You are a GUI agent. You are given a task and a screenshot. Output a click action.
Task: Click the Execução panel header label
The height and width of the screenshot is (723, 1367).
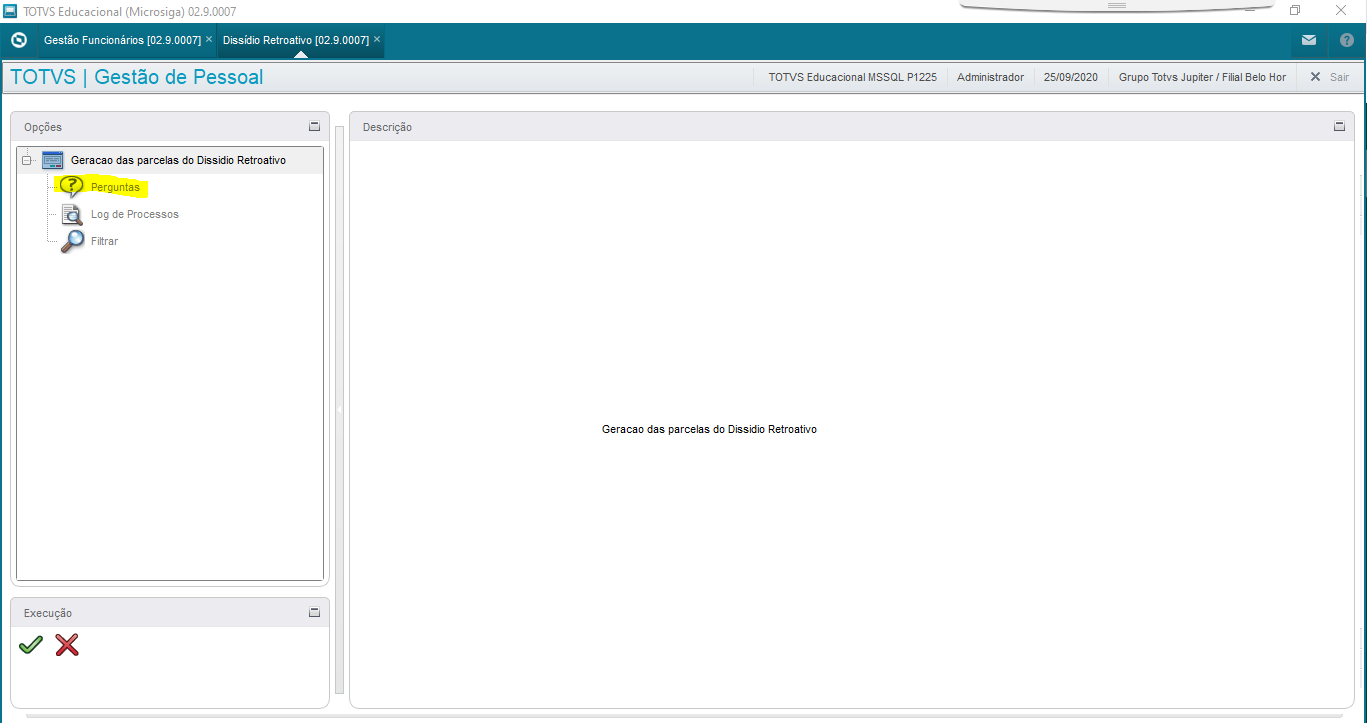click(48, 613)
